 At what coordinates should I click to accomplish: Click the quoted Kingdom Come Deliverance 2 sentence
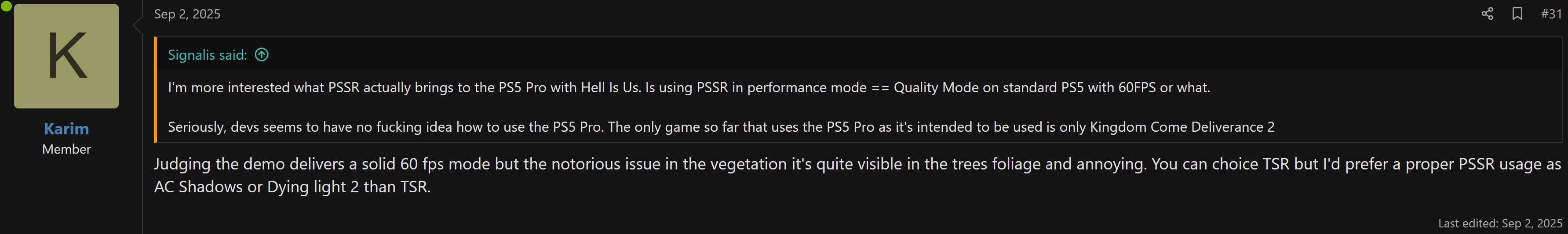pyautogui.click(x=721, y=127)
